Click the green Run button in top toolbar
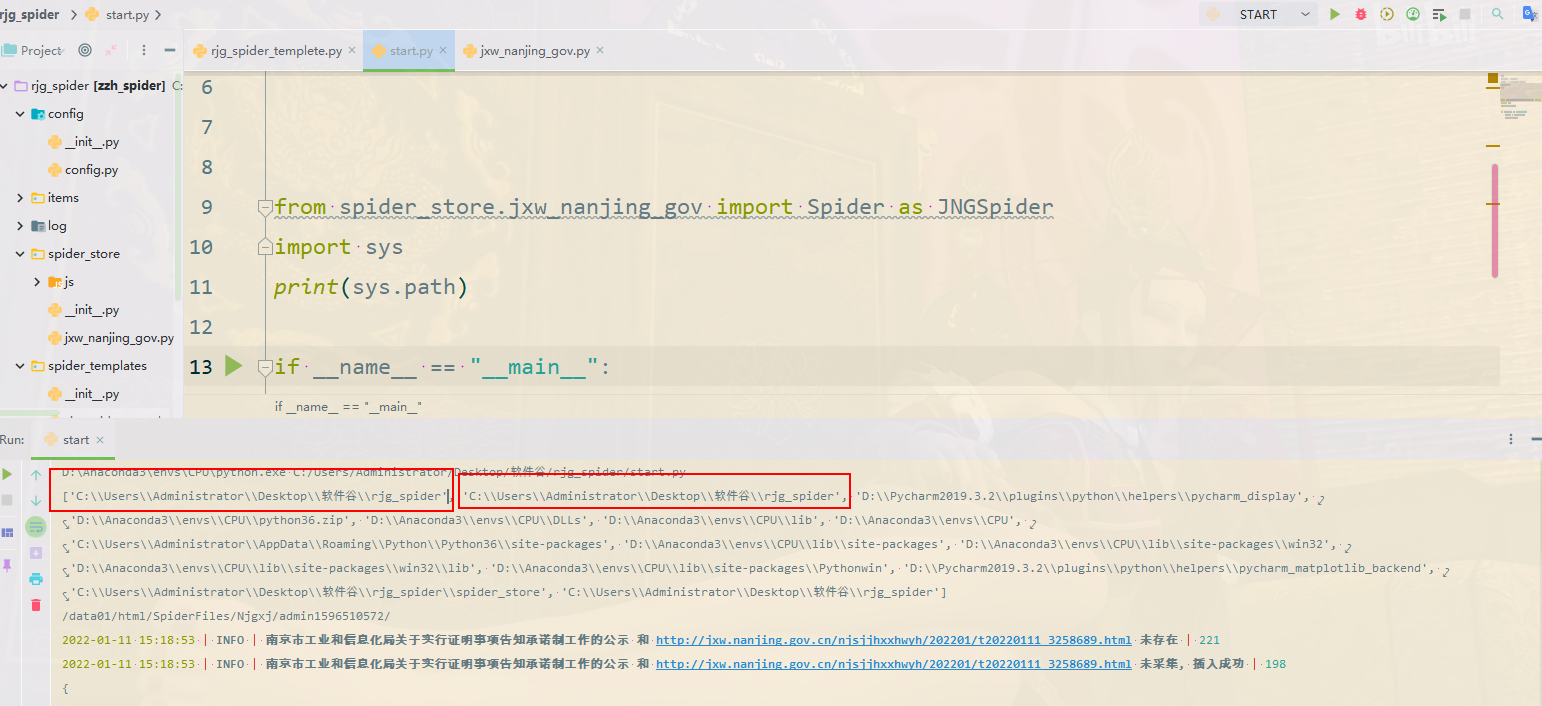 pyautogui.click(x=1335, y=14)
